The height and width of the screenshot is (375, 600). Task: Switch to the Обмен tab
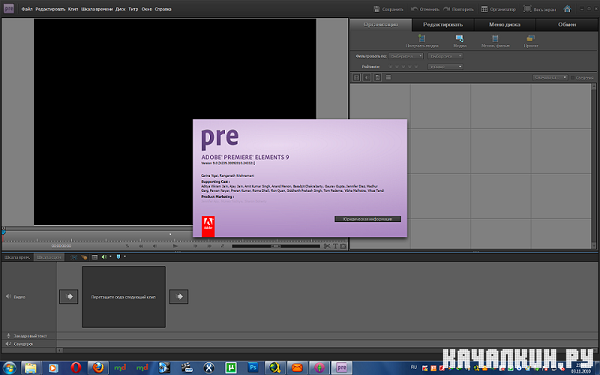567,24
